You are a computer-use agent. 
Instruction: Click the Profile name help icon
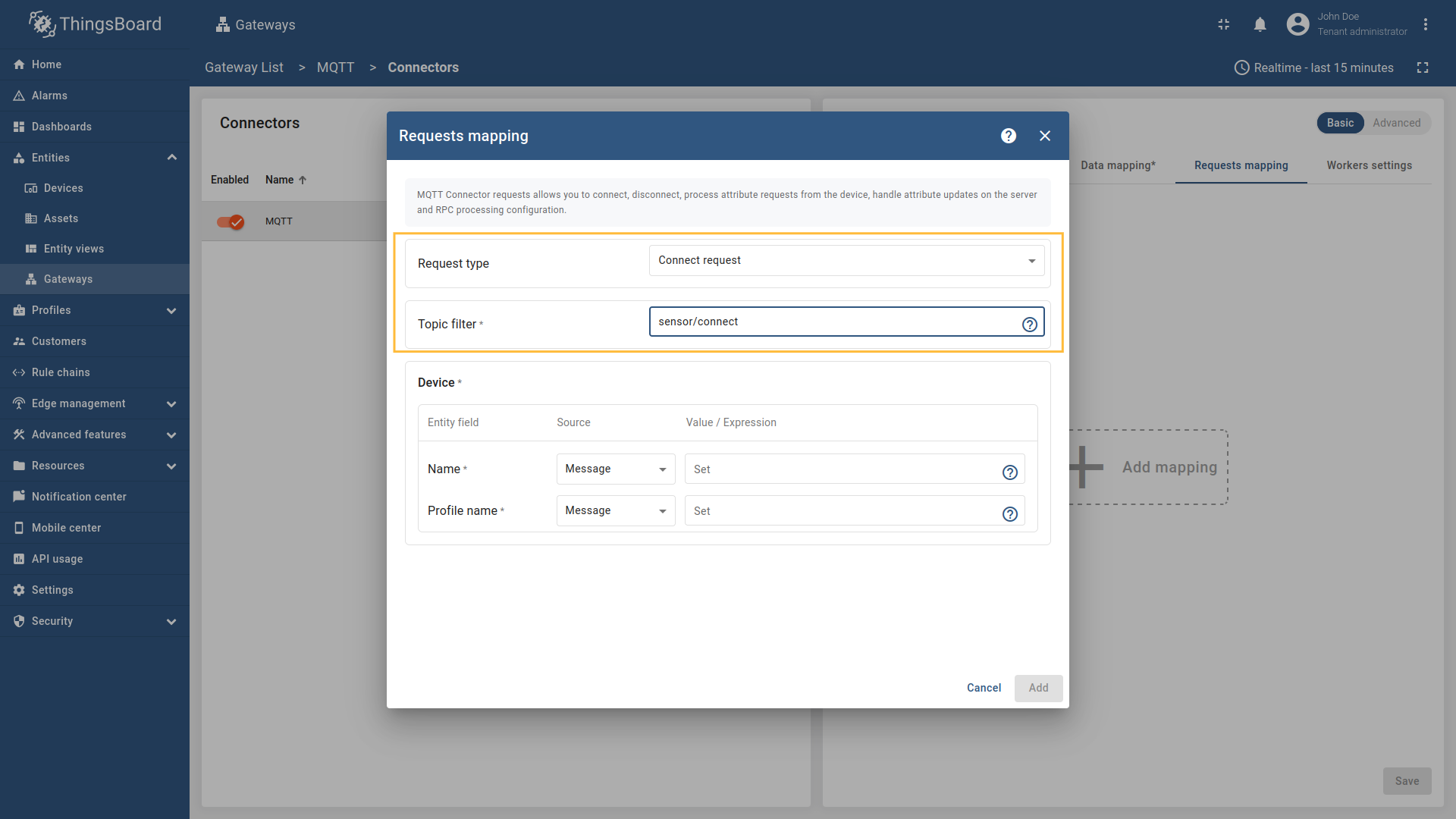pyautogui.click(x=1010, y=514)
